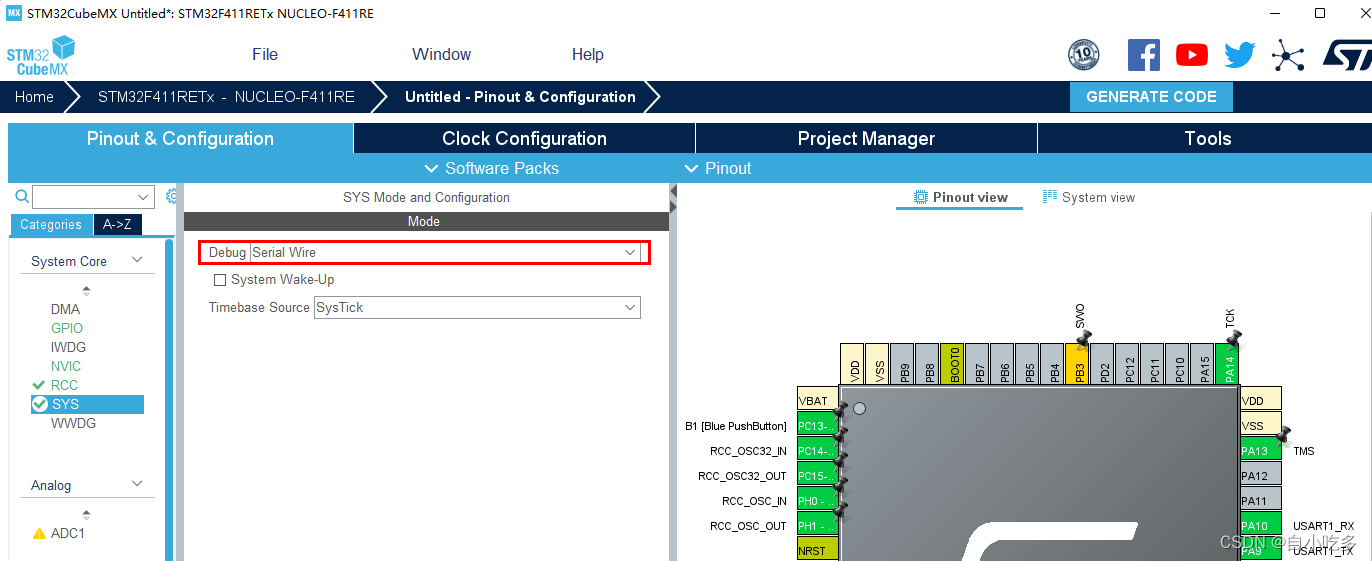Click the warning icon next to ADC1
Image resolution: width=1372 pixels, height=561 pixels.
[x=39, y=534]
